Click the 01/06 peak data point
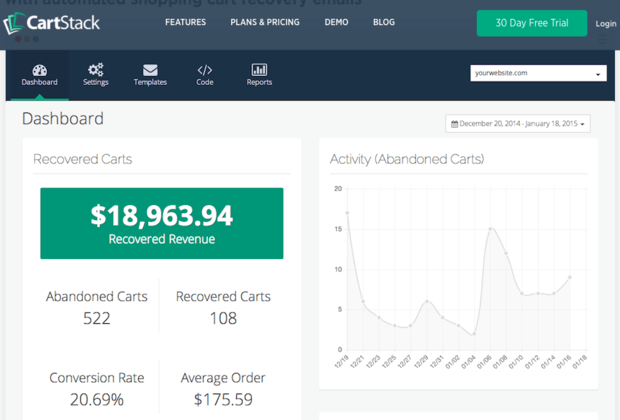Viewport: 620px width, 420px height. 490,229
